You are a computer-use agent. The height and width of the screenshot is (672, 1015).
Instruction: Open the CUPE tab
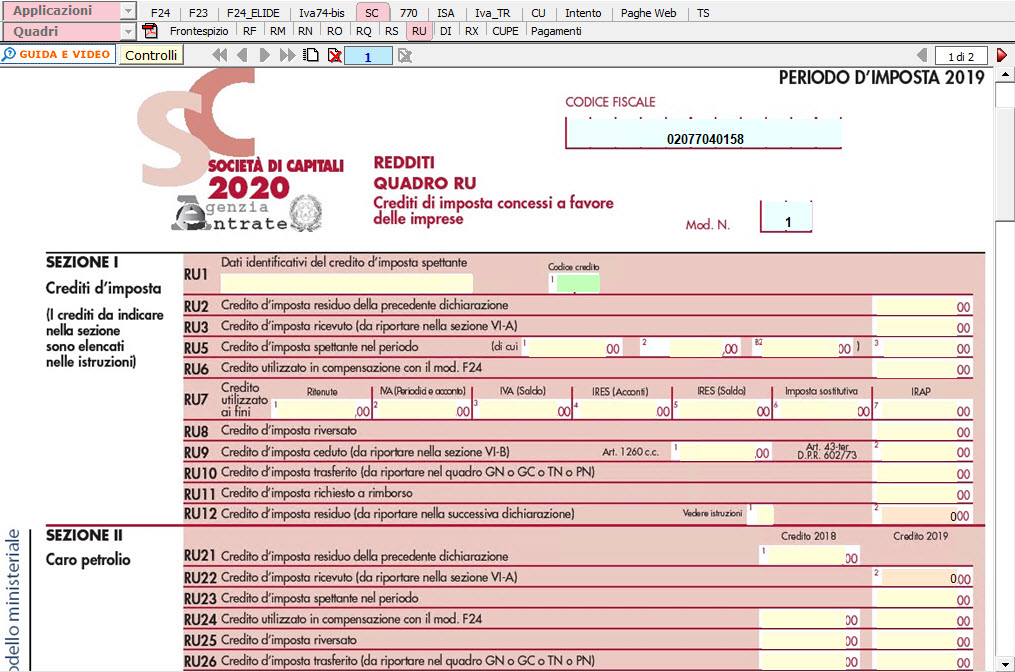tap(506, 31)
